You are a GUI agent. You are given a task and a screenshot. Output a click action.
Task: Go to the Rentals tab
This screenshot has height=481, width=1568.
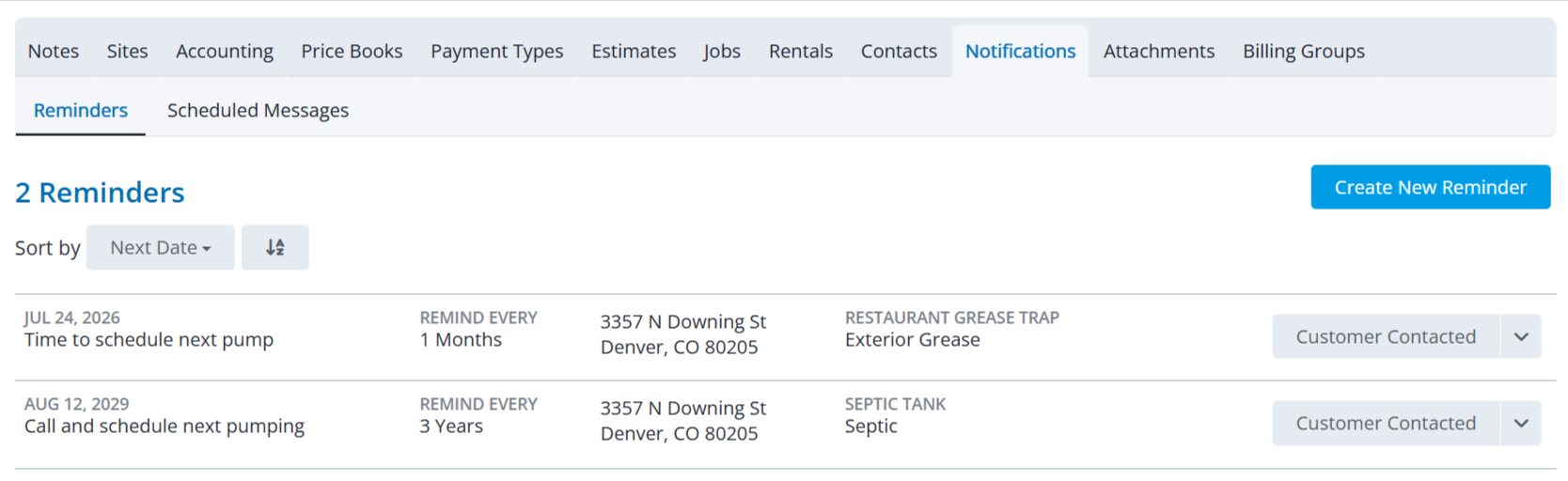click(801, 51)
